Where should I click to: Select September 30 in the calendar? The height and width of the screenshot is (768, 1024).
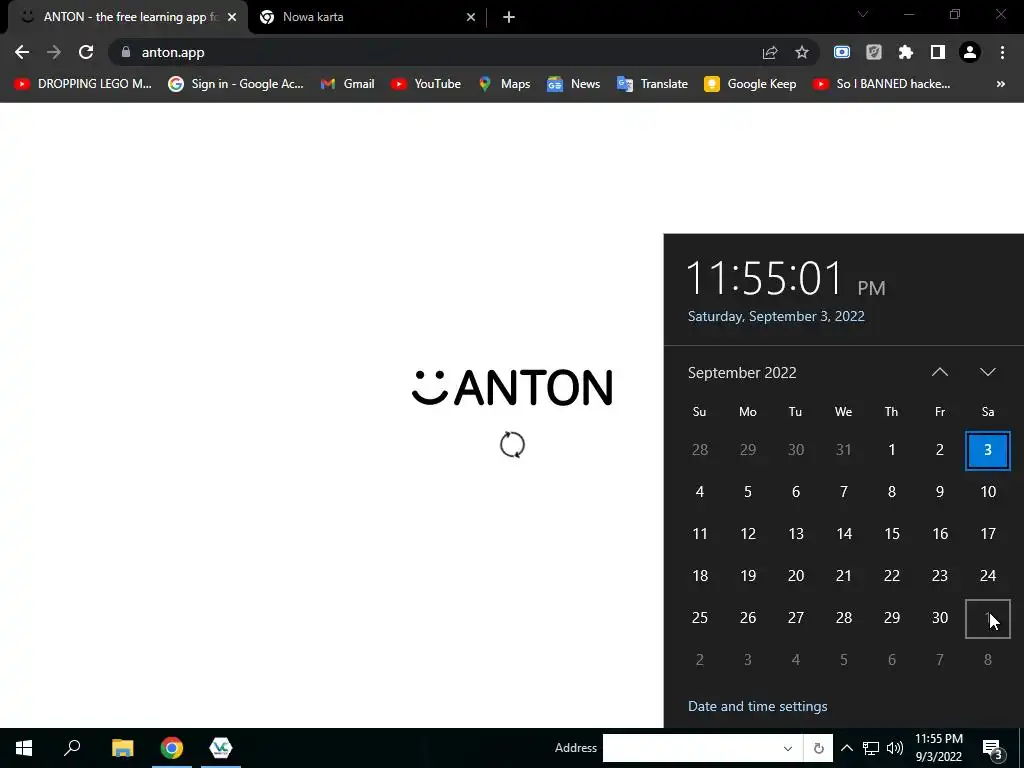(x=940, y=618)
